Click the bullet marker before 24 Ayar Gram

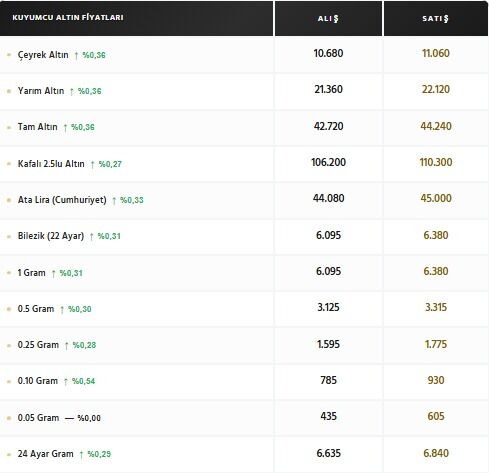[x=9, y=454]
